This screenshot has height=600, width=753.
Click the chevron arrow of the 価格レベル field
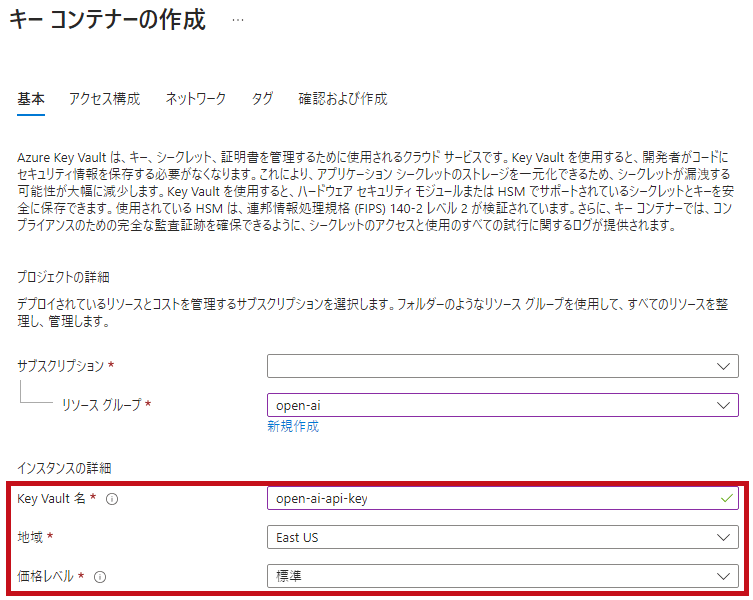click(x=723, y=576)
